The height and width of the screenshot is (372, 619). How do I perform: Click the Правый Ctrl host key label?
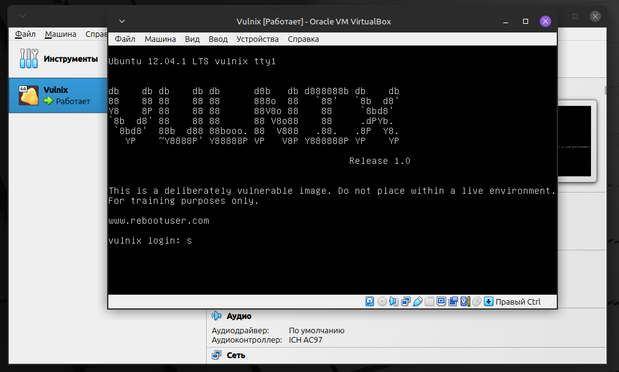pos(518,302)
